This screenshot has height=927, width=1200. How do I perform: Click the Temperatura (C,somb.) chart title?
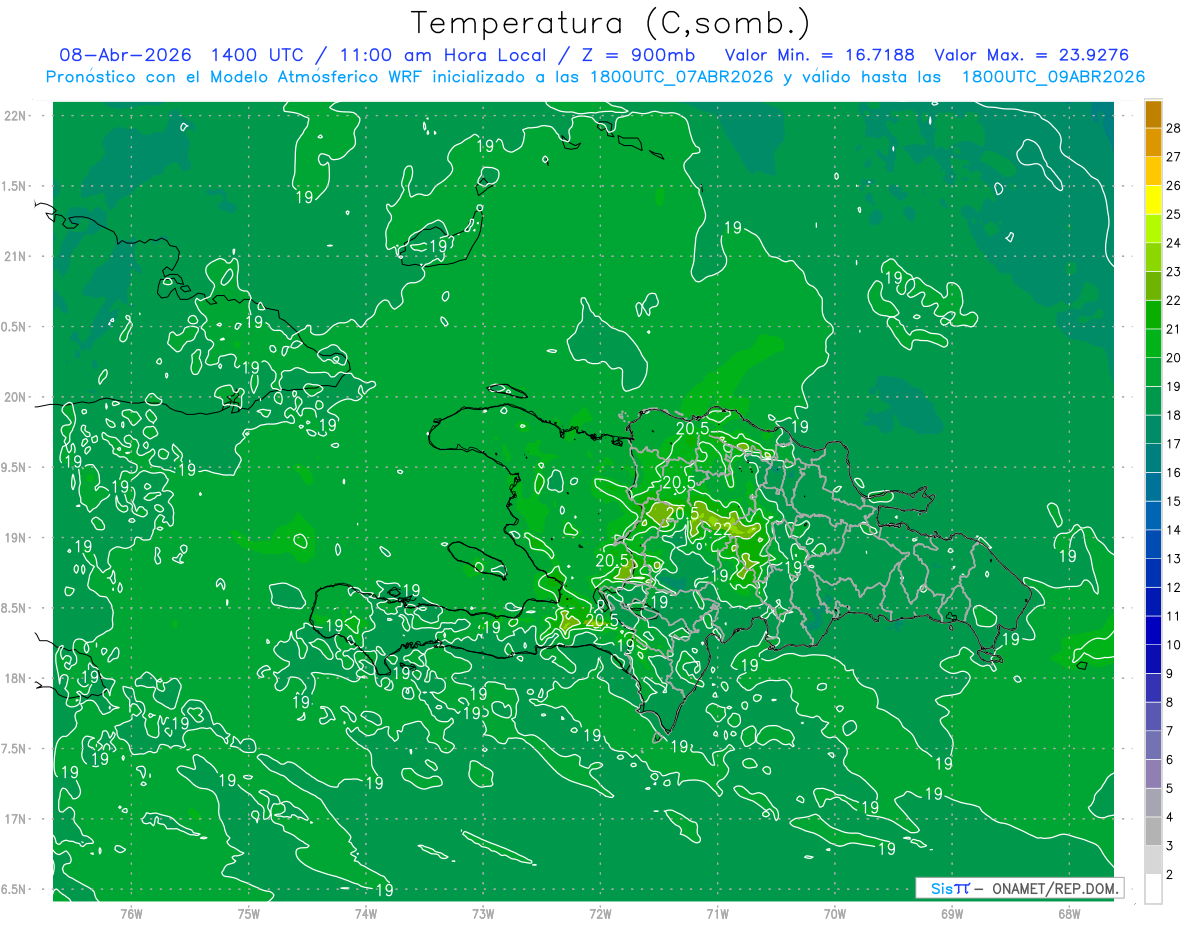(x=611, y=22)
